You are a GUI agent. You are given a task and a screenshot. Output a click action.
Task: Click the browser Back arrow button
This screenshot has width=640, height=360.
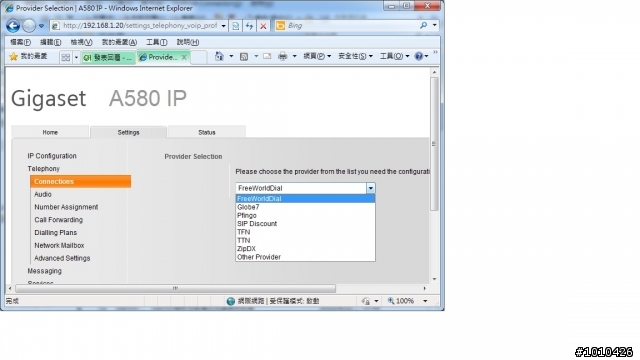(13, 26)
